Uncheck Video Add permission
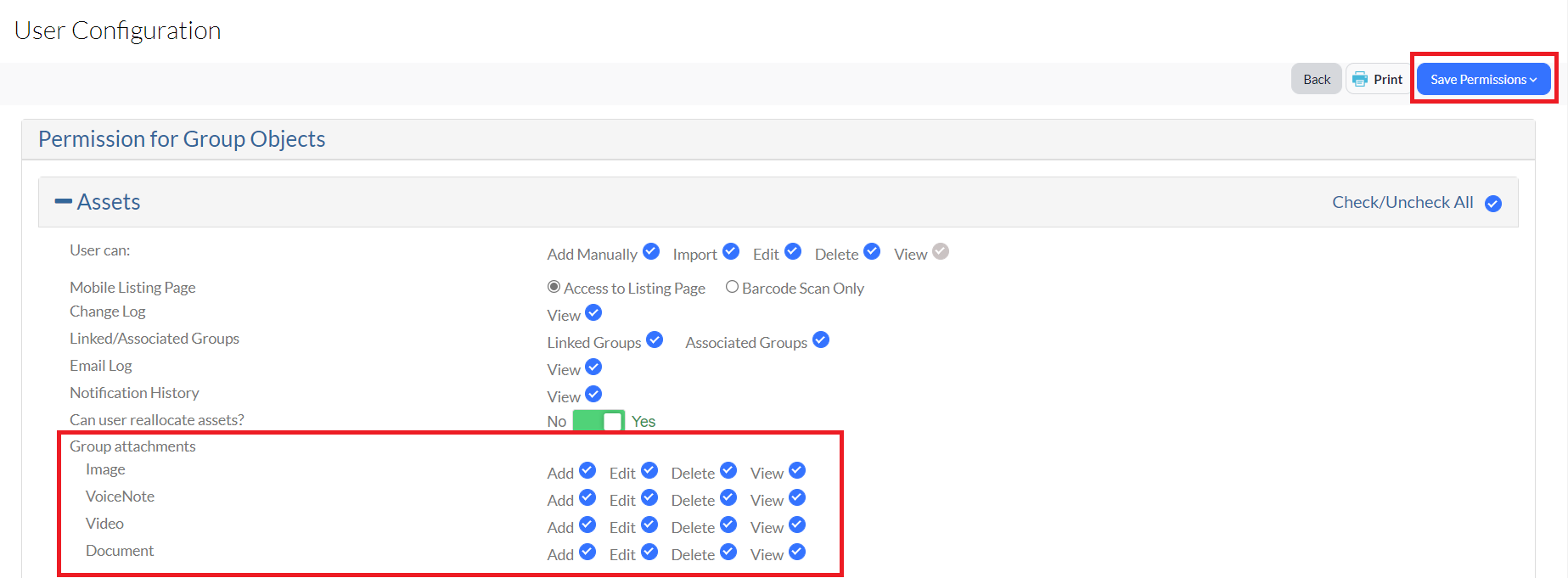 pyautogui.click(x=587, y=525)
